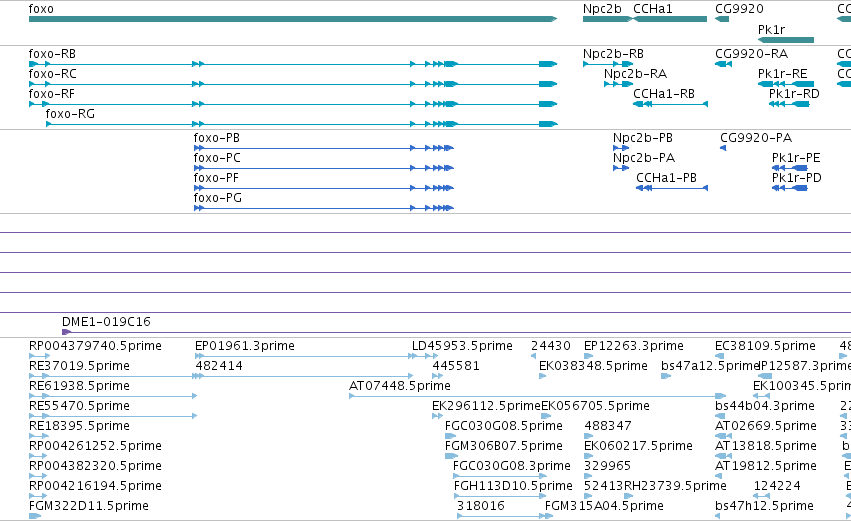Image resolution: width=851 pixels, height=521 pixels.
Task: Click EST EK038348.5prime
Action: (593, 366)
